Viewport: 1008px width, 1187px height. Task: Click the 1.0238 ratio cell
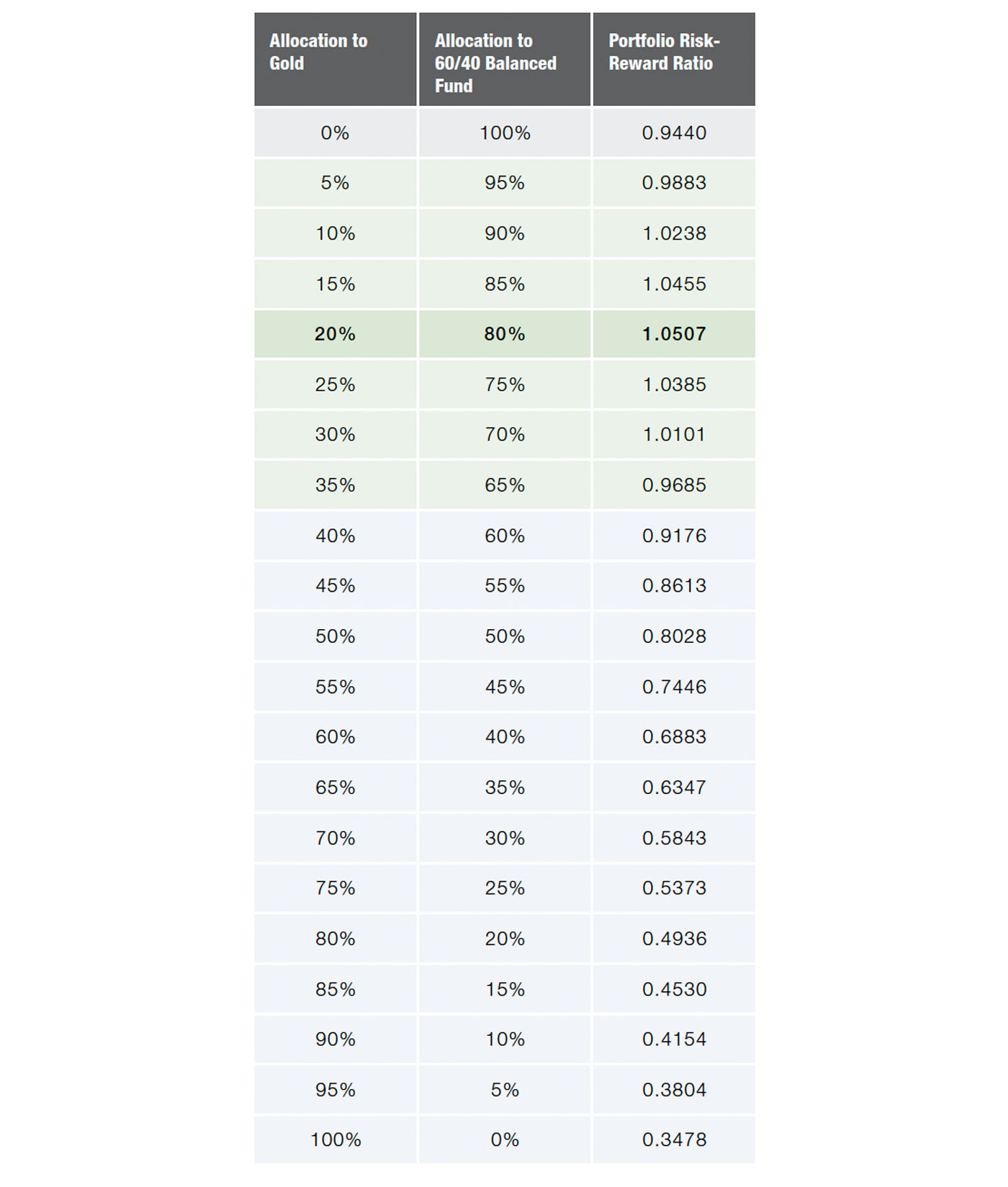point(674,233)
